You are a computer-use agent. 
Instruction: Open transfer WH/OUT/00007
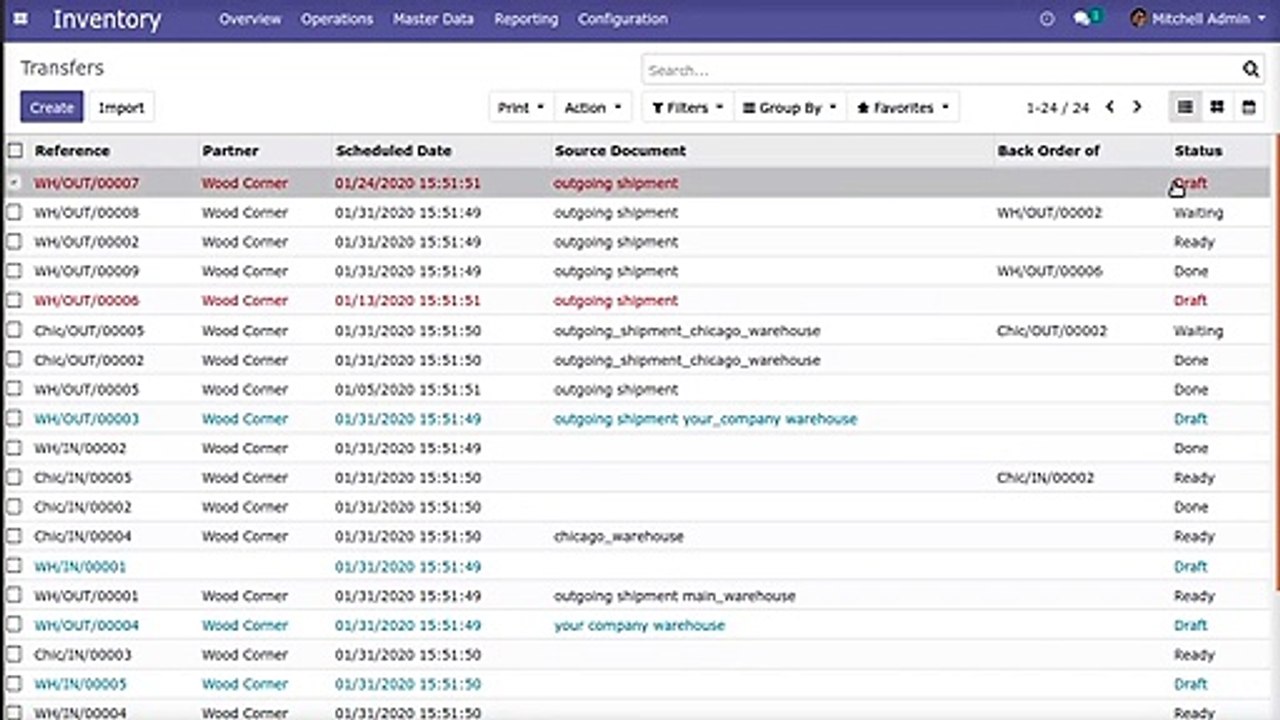tap(86, 183)
